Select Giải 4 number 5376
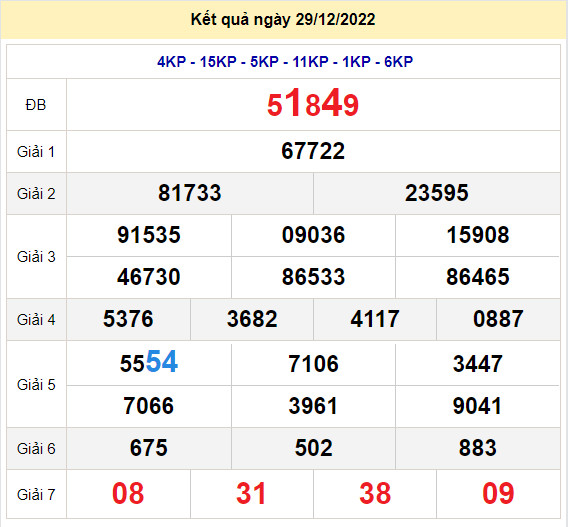 [x=128, y=319]
